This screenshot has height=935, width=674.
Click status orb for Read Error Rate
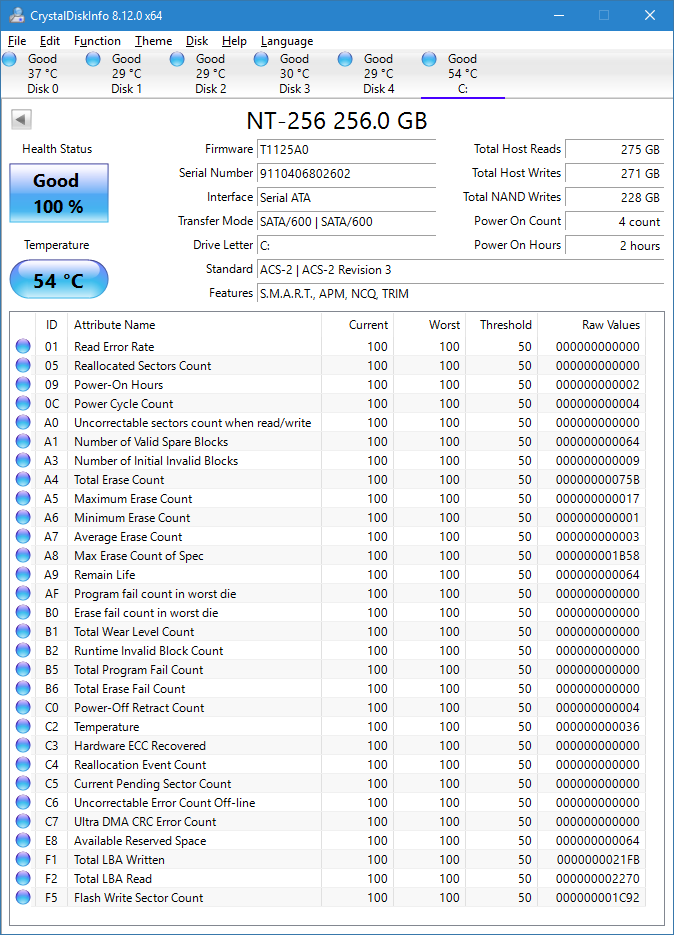(23, 346)
